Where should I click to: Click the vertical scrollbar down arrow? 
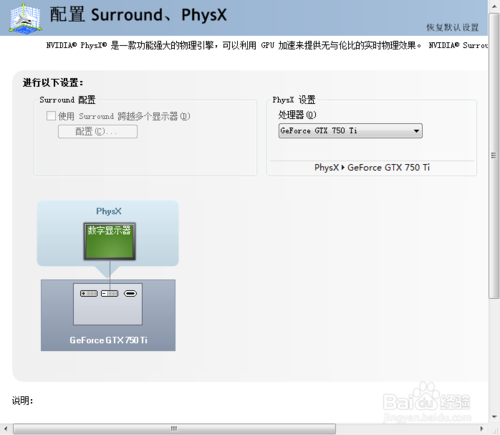[494, 416]
